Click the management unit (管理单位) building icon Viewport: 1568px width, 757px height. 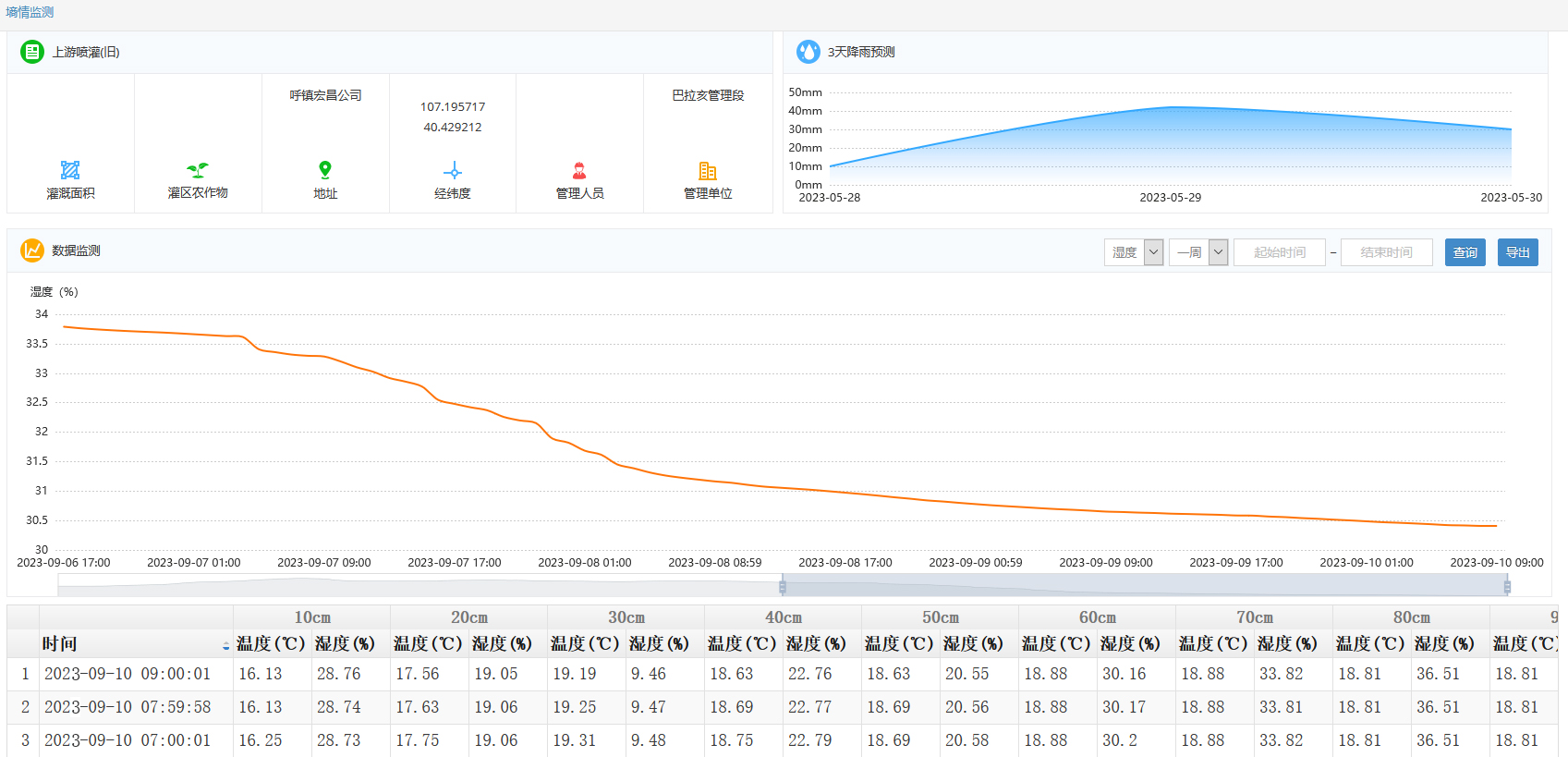708,171
